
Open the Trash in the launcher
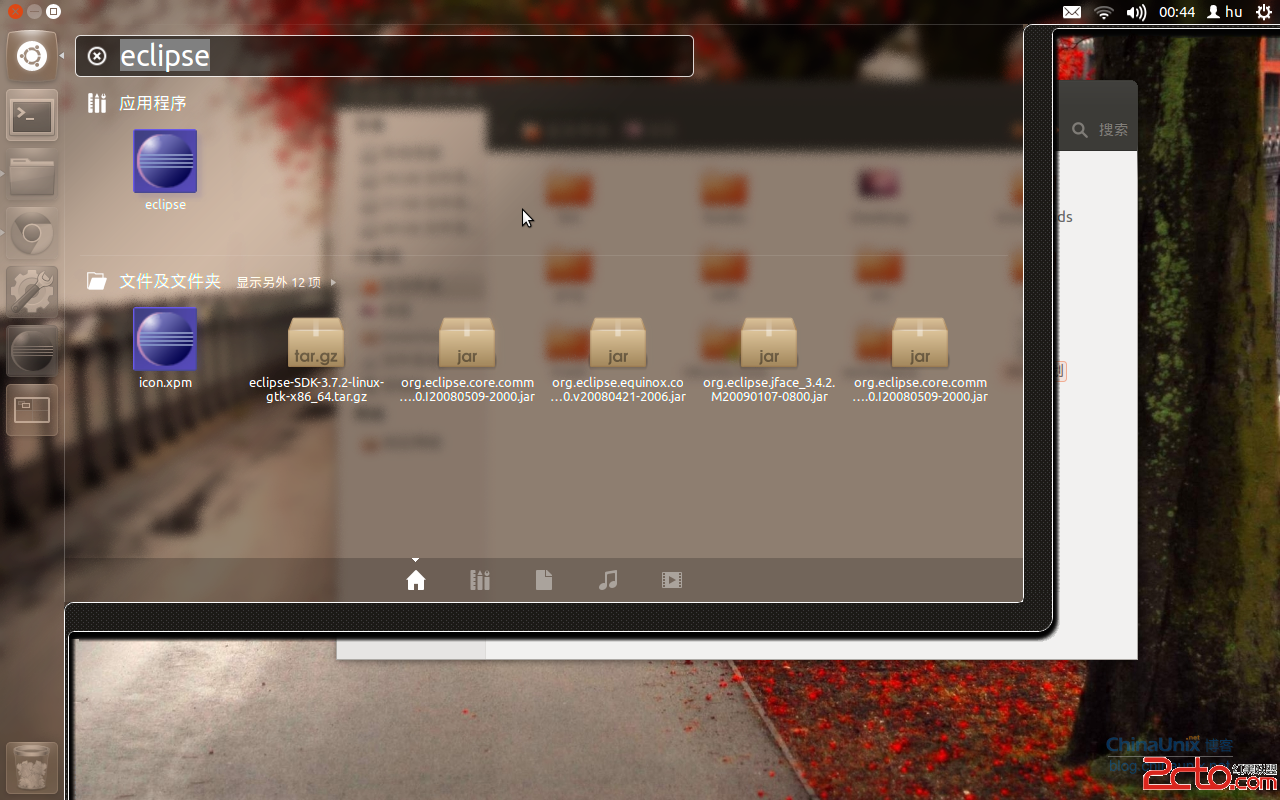tap(32, 768)
